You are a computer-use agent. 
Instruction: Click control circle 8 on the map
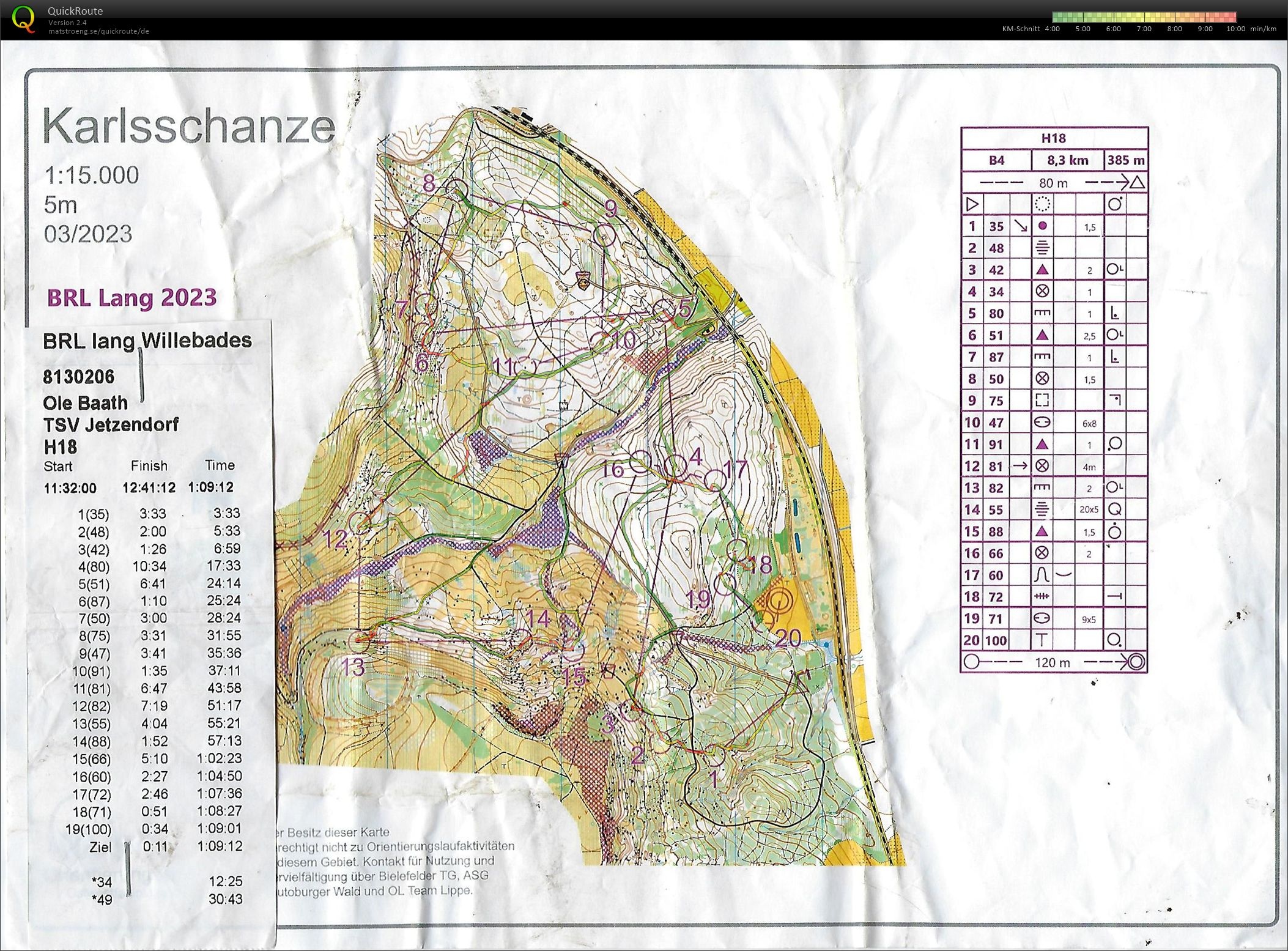click(x=456, y=190)
